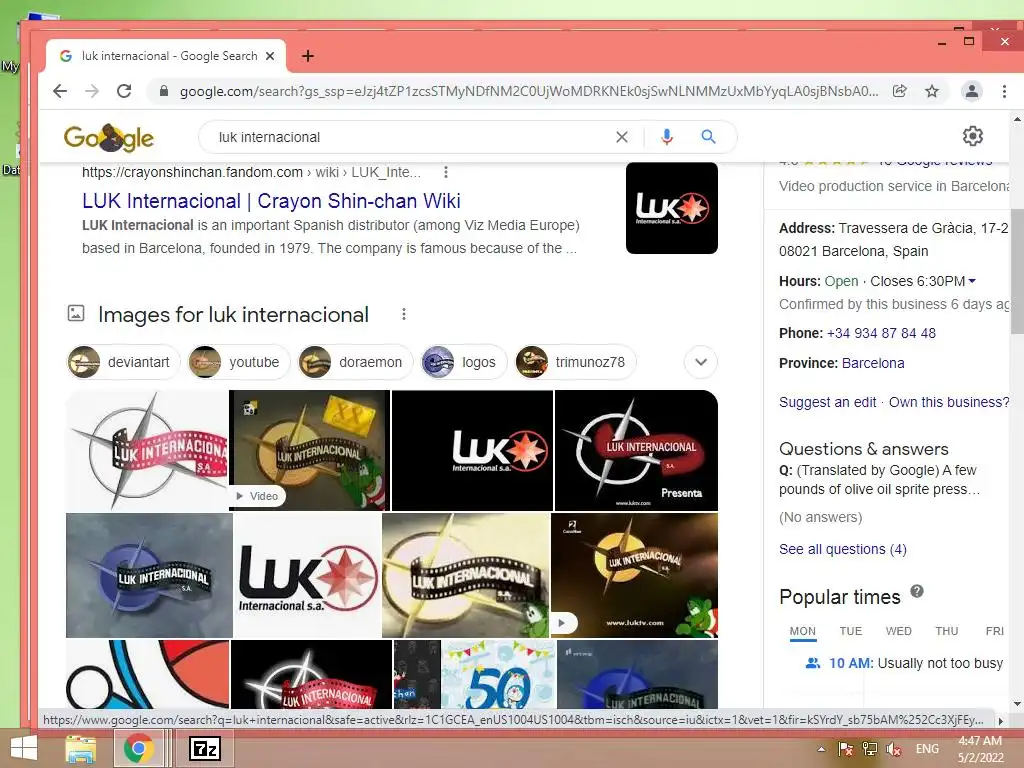This screenshot has width=1024, height=768.
Task: Open red film-strip LUK logo on white image
Action: [148, 451]
